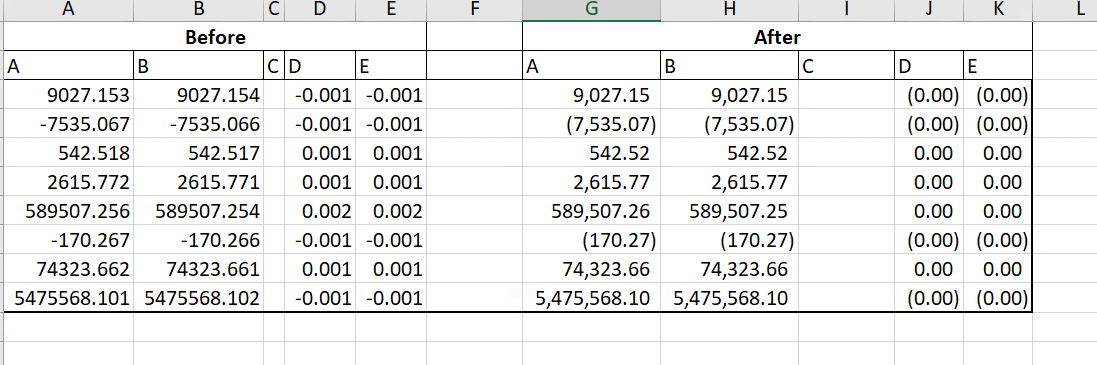Select column A header
1097x365 pixels.
[x=68, y=10]
